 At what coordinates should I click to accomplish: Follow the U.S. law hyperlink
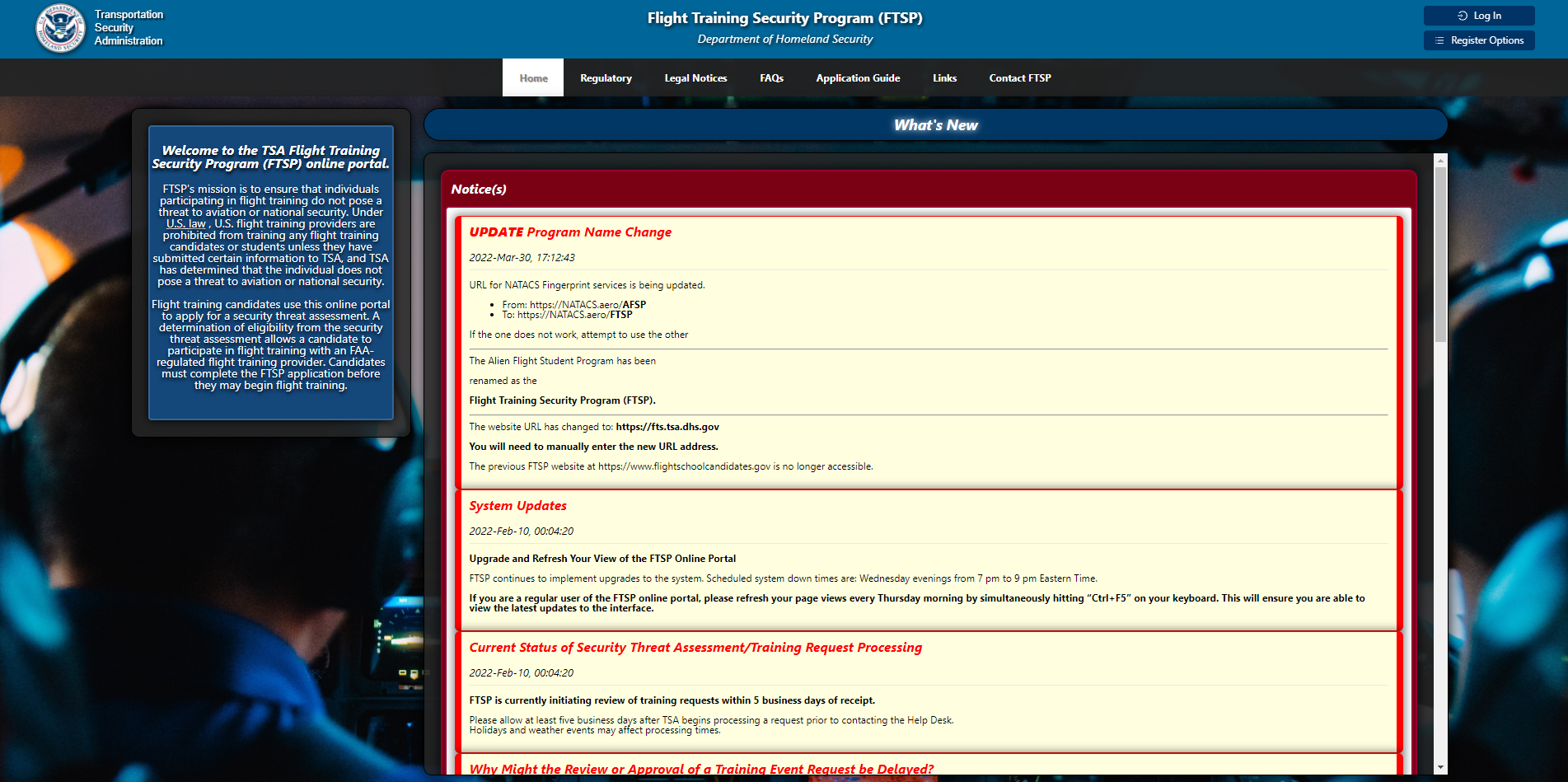tap(185, 224)
